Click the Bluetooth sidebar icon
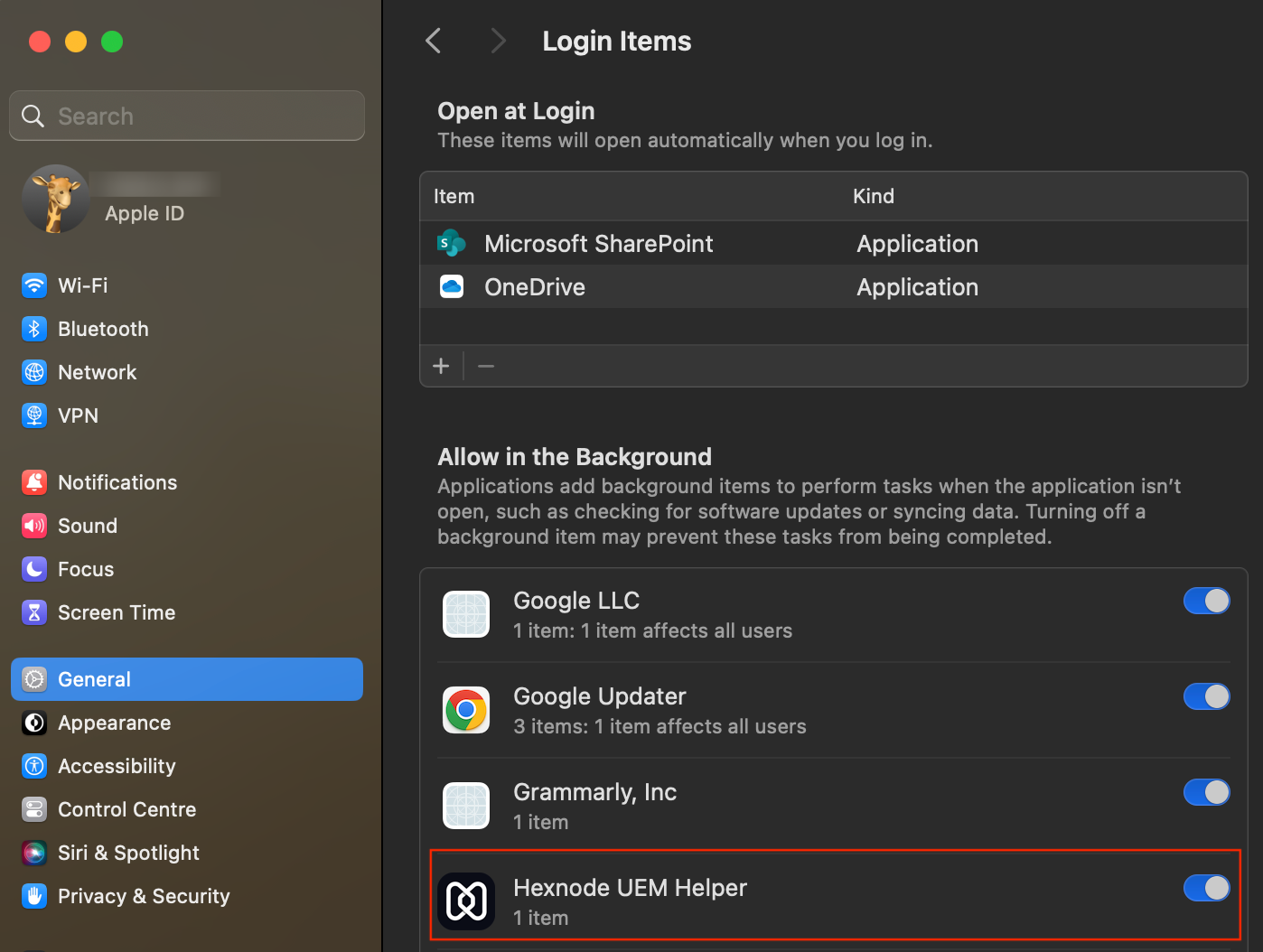The width and height of the screenshot is (1263, 952). click(34, 329)
